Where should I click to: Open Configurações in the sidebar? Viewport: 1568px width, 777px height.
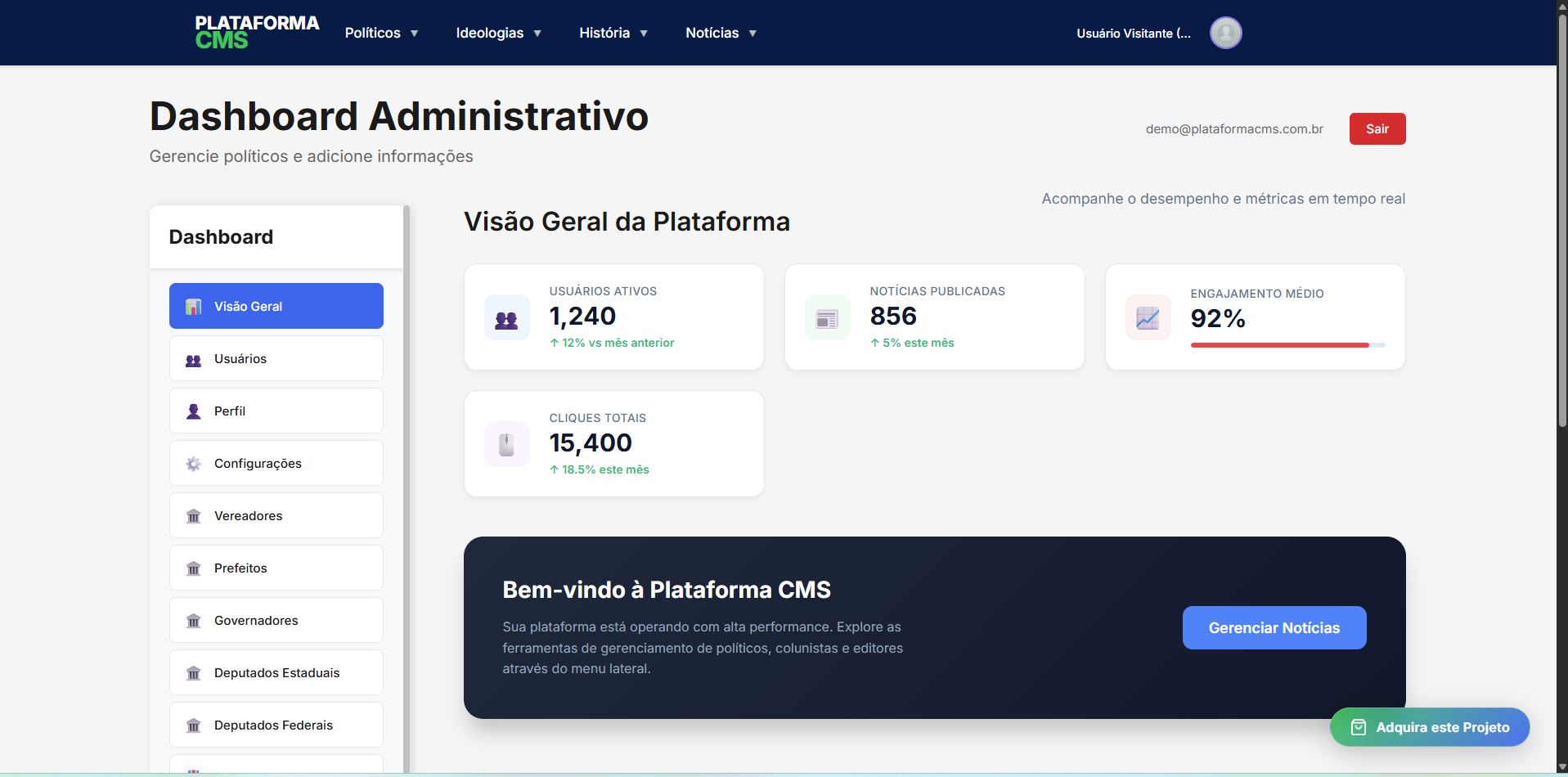pyautogui.click(x=276, y=463)
